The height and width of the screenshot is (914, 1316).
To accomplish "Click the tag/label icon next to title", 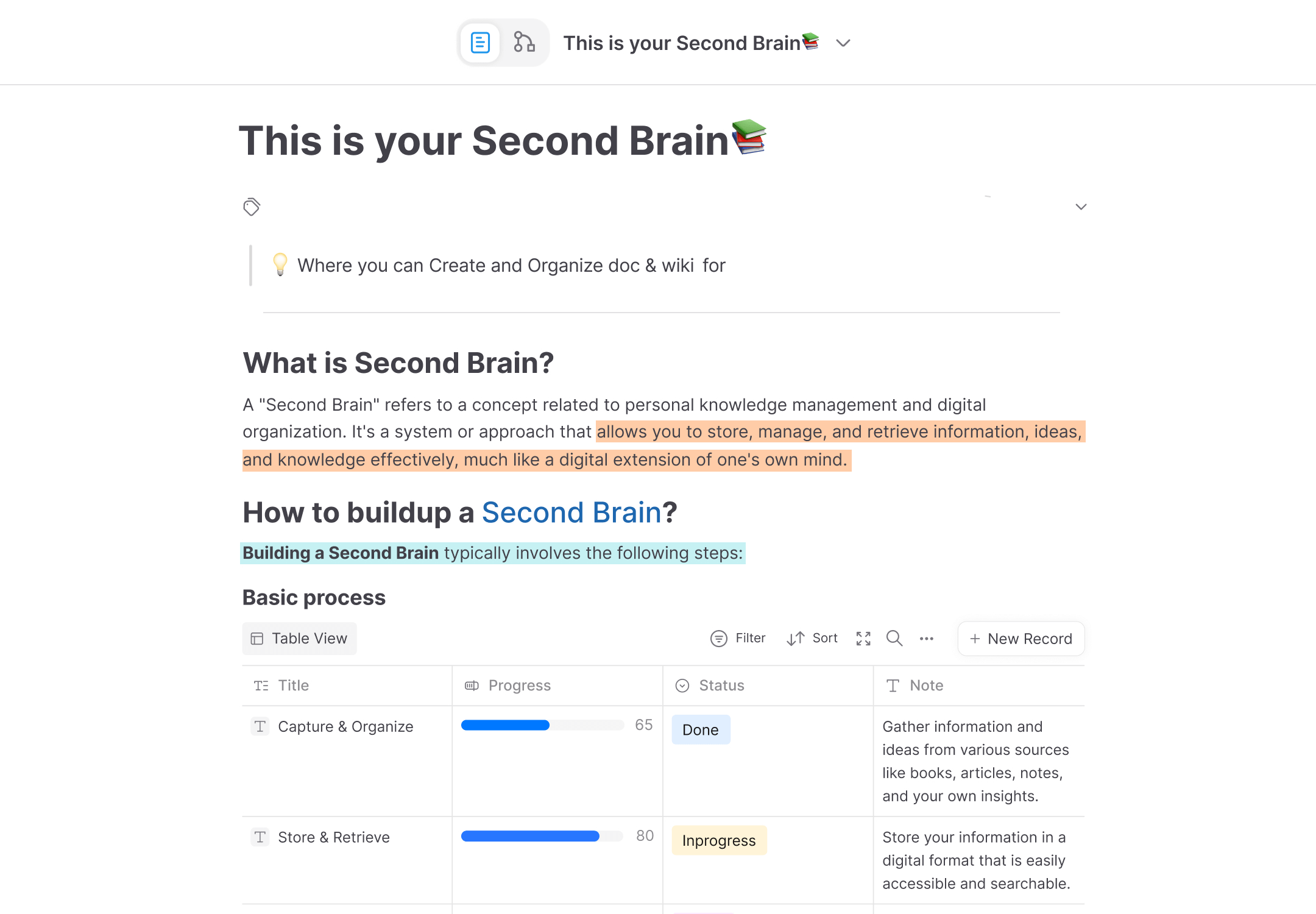I will [253, 207].
